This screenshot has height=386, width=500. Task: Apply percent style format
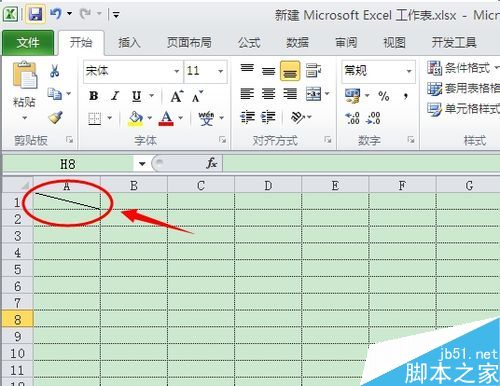pos(384,96)
